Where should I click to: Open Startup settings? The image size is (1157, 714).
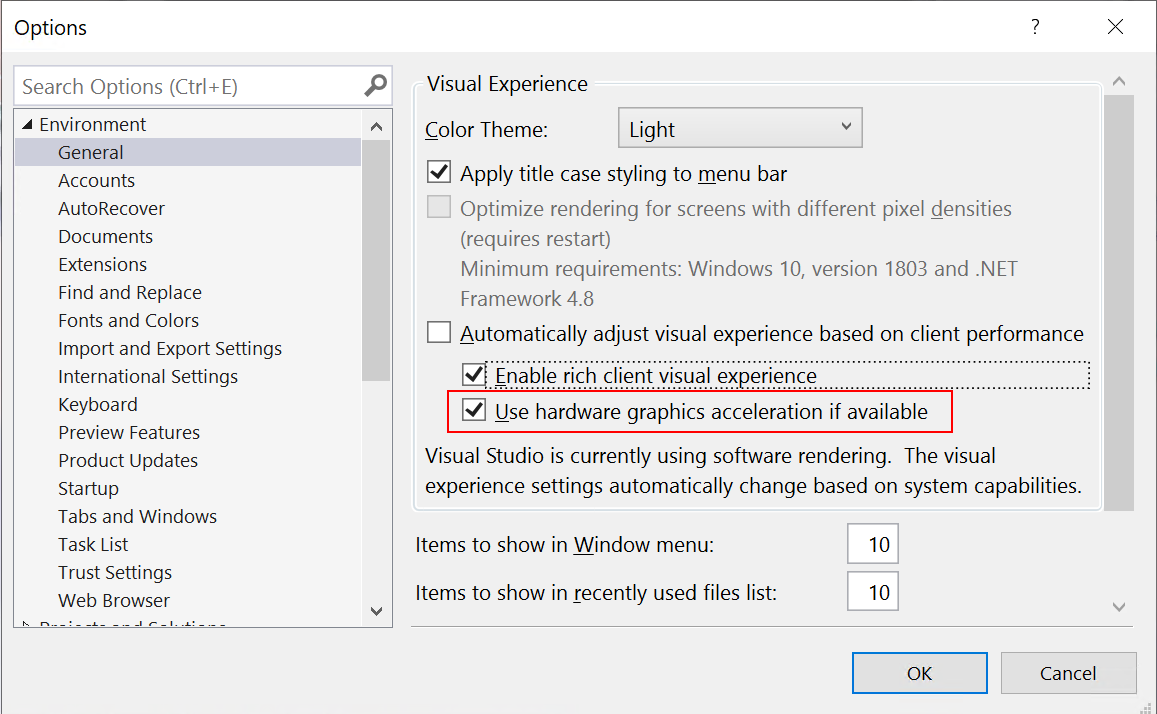(x=89, y=489)
